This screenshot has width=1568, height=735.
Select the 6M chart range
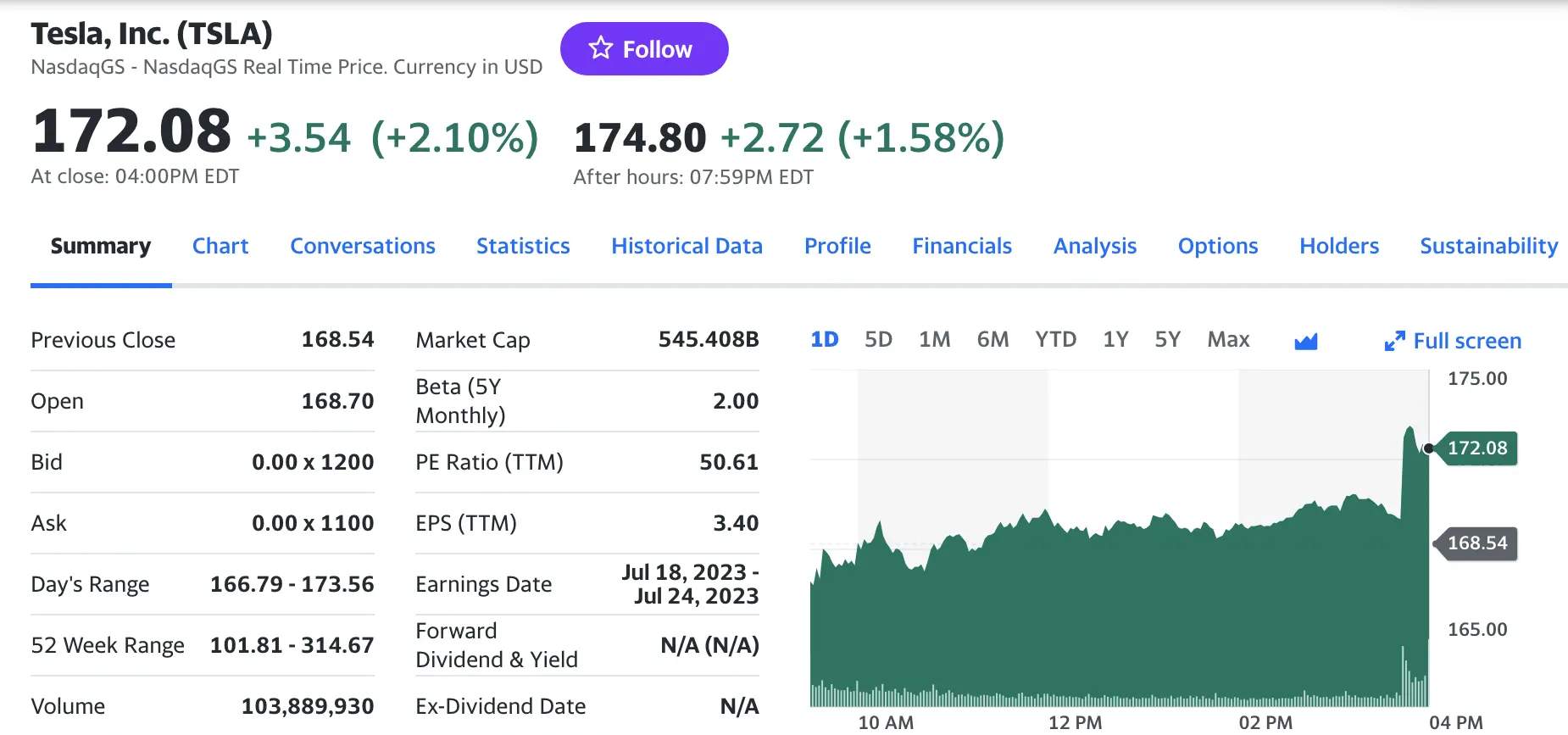coord(993,340)
